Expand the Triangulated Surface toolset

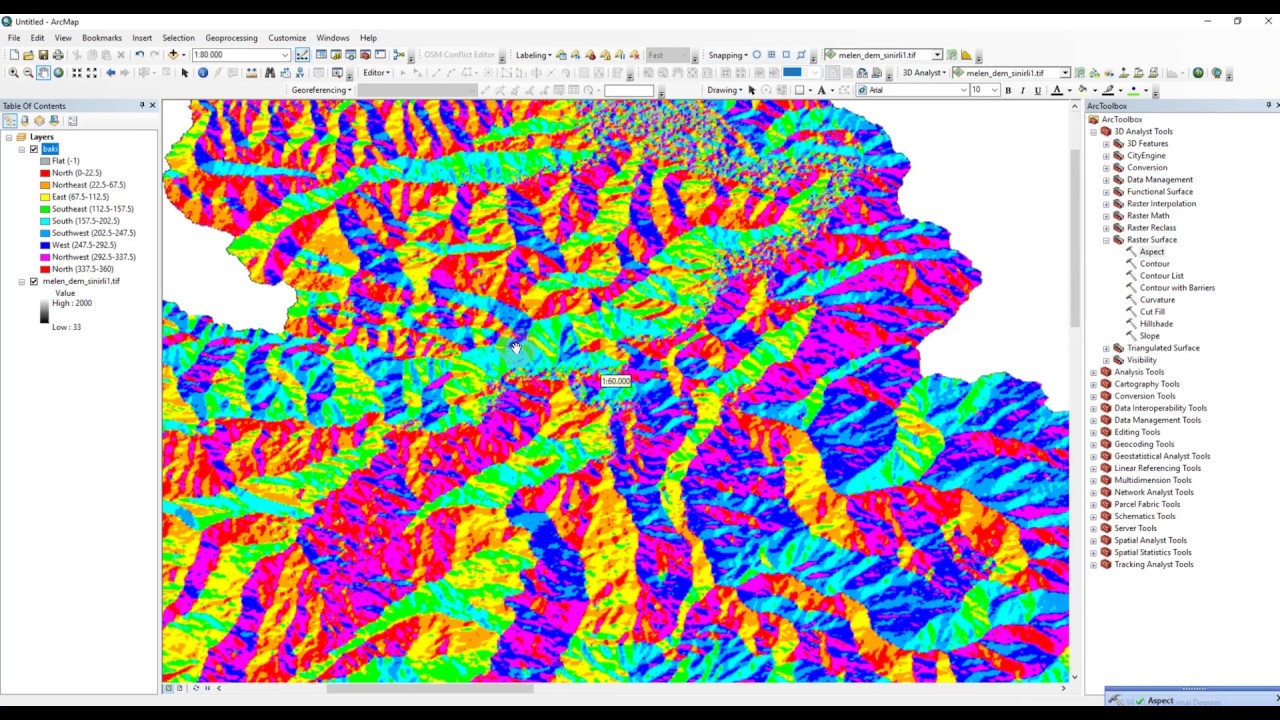(1106, 348)
